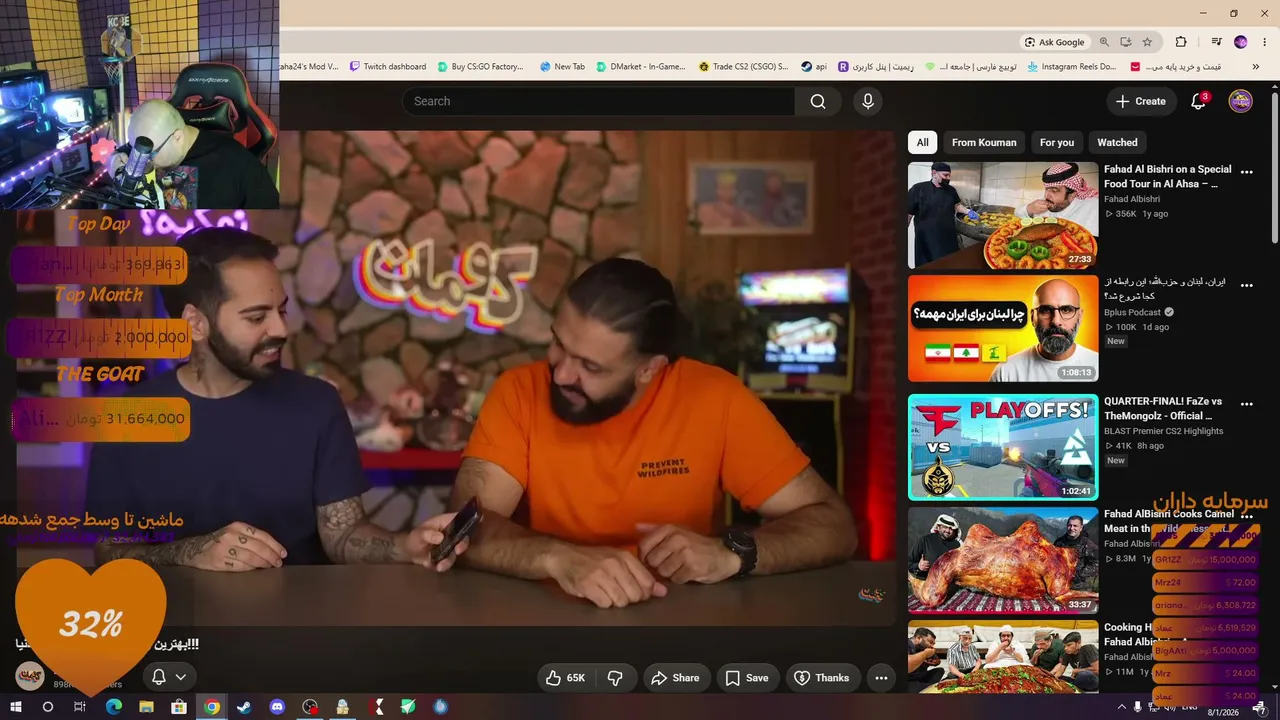Open the Fahad Al Bishri food tour thumbnail
Image resolution: width=1280 pixels, height=720 pixels.
tap(1003, 216)
